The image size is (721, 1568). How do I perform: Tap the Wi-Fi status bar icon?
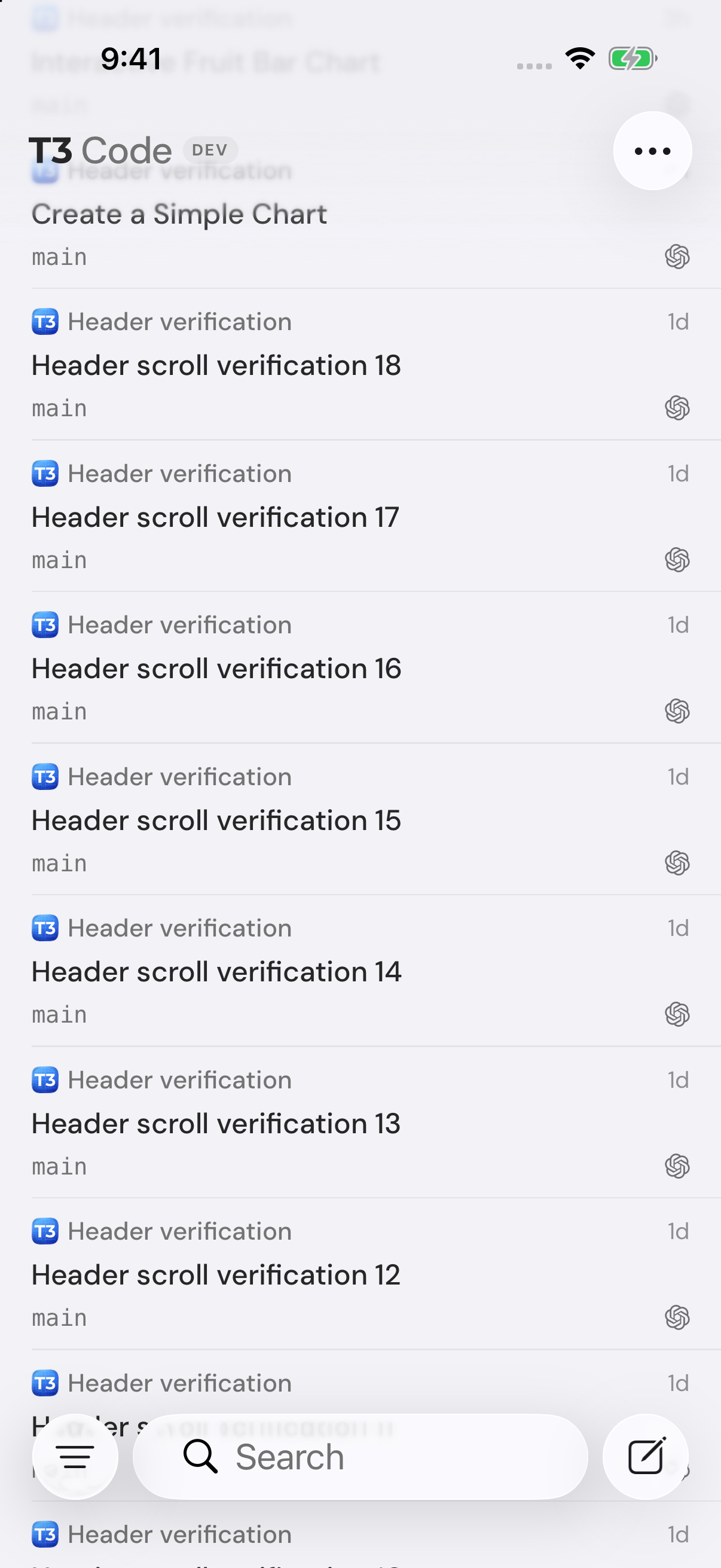(x=580, y=59)
